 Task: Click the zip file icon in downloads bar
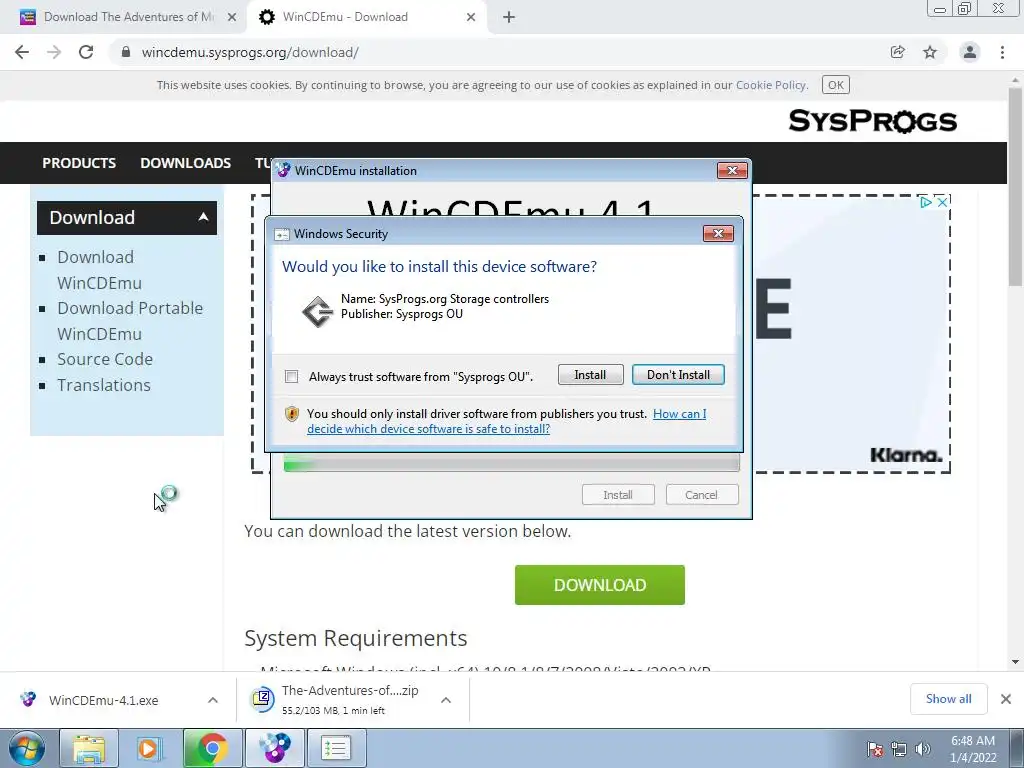[262, 699]
